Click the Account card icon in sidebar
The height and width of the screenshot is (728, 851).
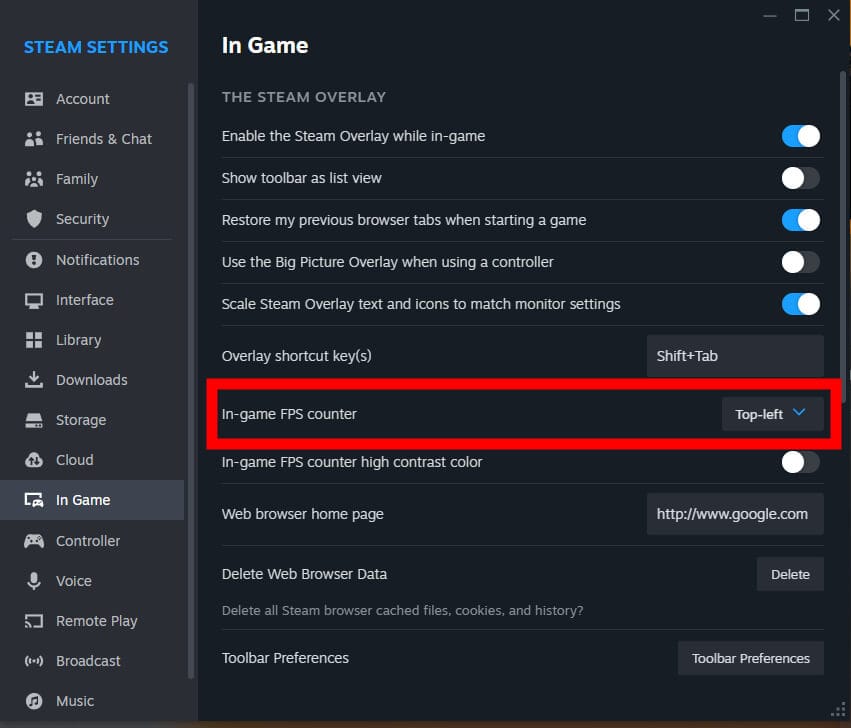pyautogui.click(x=34, y=99)
